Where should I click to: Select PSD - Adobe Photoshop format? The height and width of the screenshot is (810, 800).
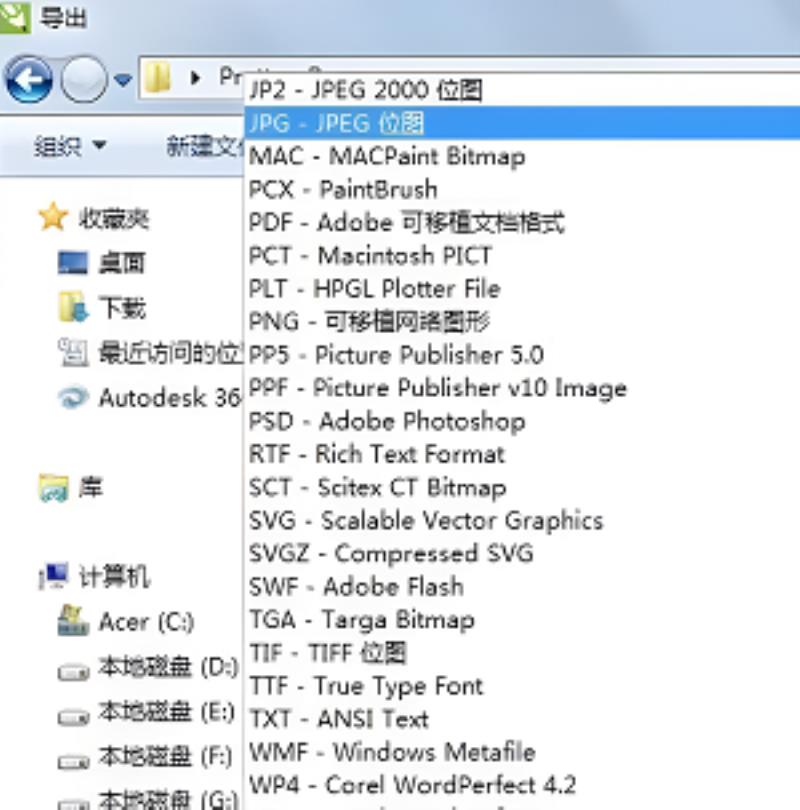[x=522, y=421]
